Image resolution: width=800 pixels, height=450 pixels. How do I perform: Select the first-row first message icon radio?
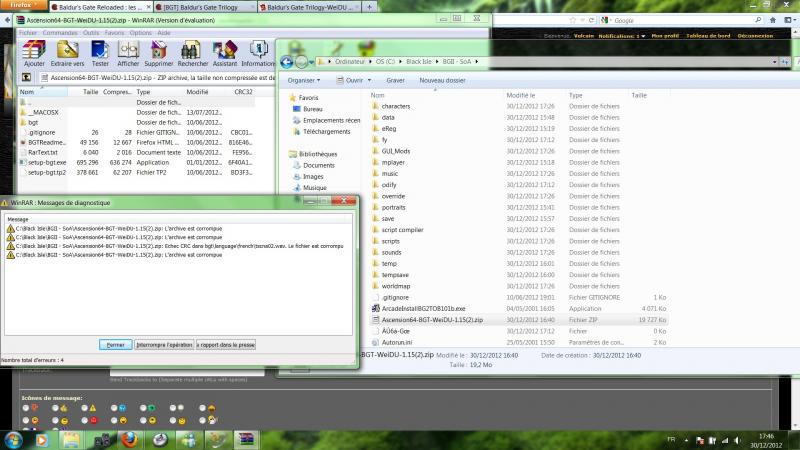click(26, 408)
